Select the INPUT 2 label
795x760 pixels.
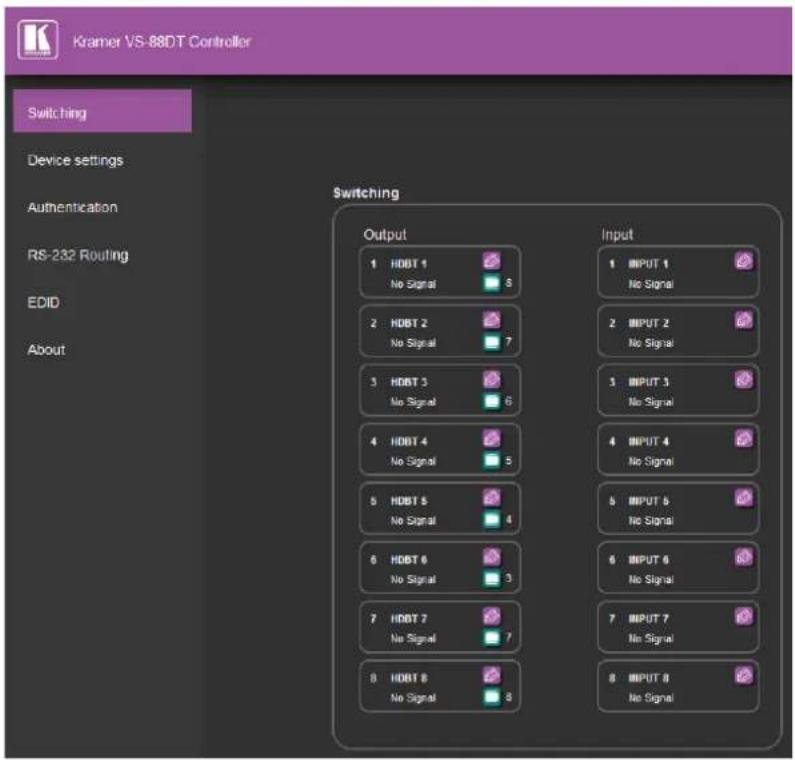(648, 323)
